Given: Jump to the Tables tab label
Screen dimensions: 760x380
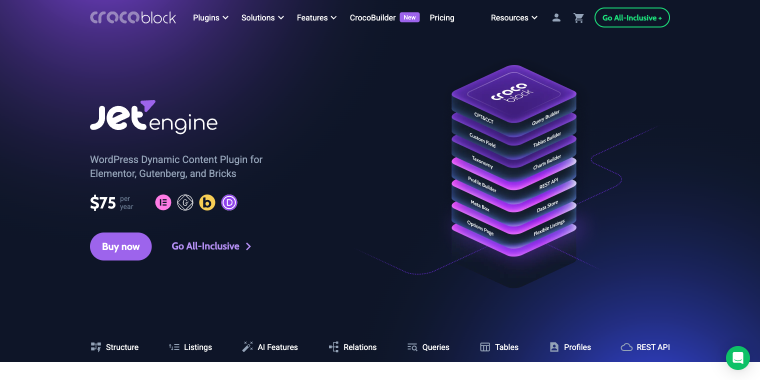Looking at the screenshot, I should pos(507,347).
